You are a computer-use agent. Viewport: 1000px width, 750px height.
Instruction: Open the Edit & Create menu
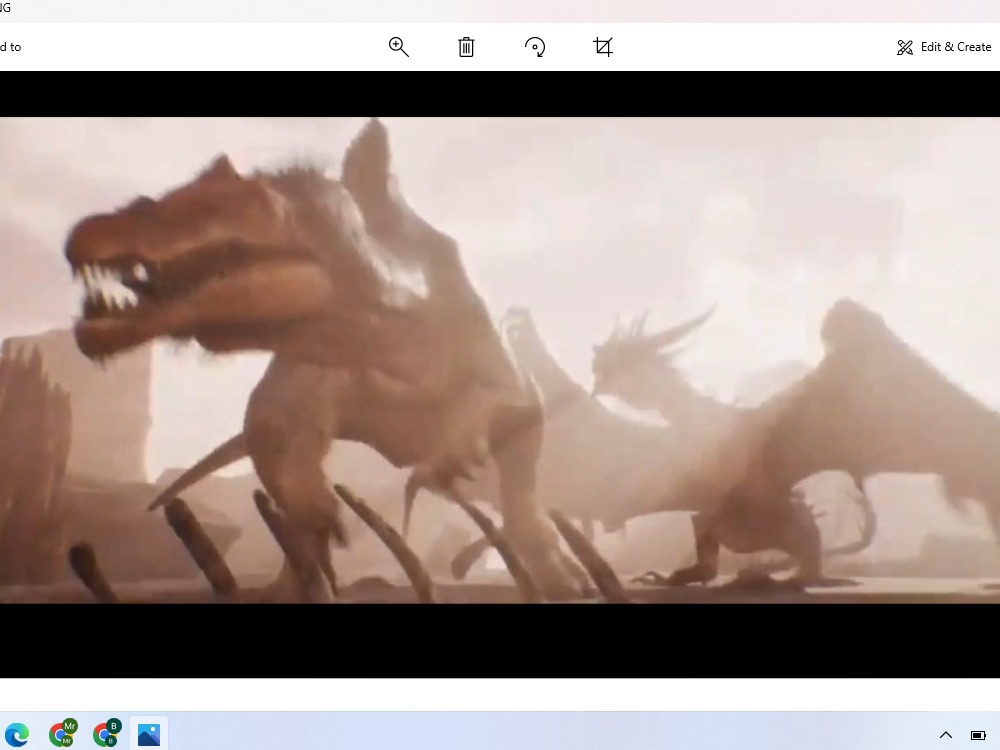pos(944,47)
